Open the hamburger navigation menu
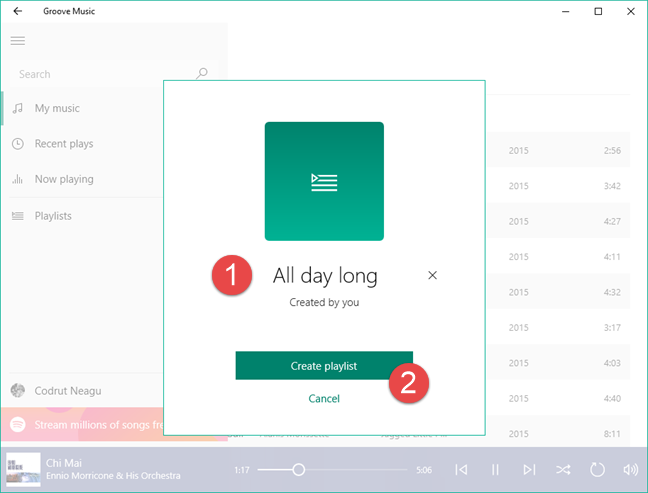 click(x=18, y=40)
